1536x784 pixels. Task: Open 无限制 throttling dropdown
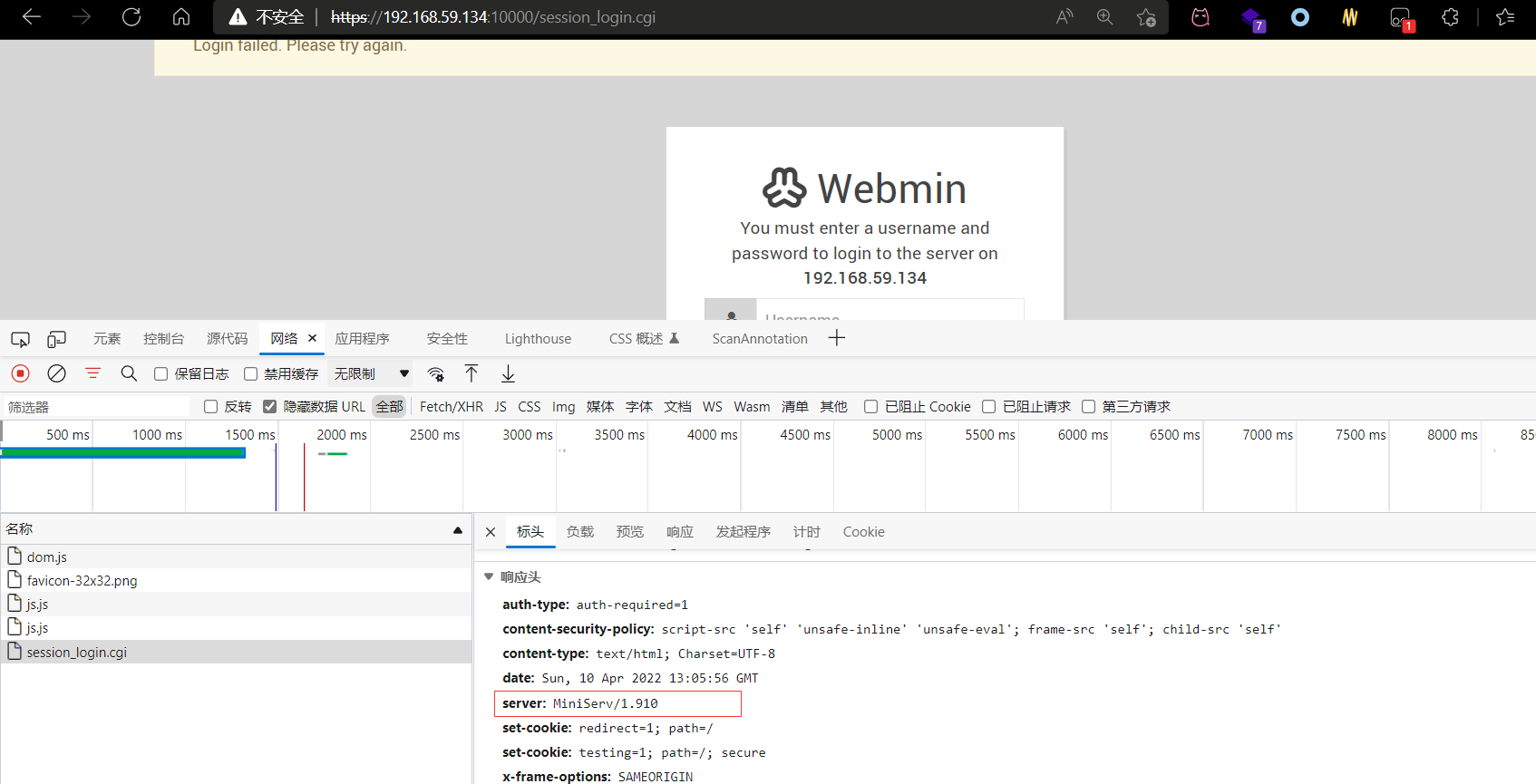372,373
